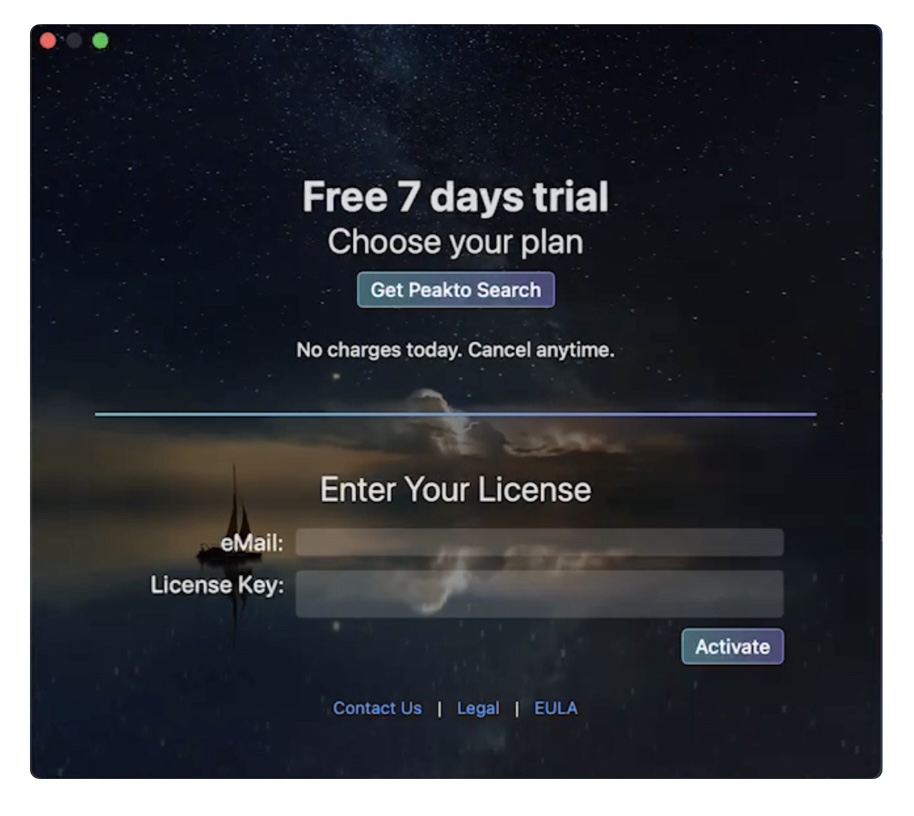Focus the License Key text box
The width and height of the screenshot is (914, 816).
[539, 593]
